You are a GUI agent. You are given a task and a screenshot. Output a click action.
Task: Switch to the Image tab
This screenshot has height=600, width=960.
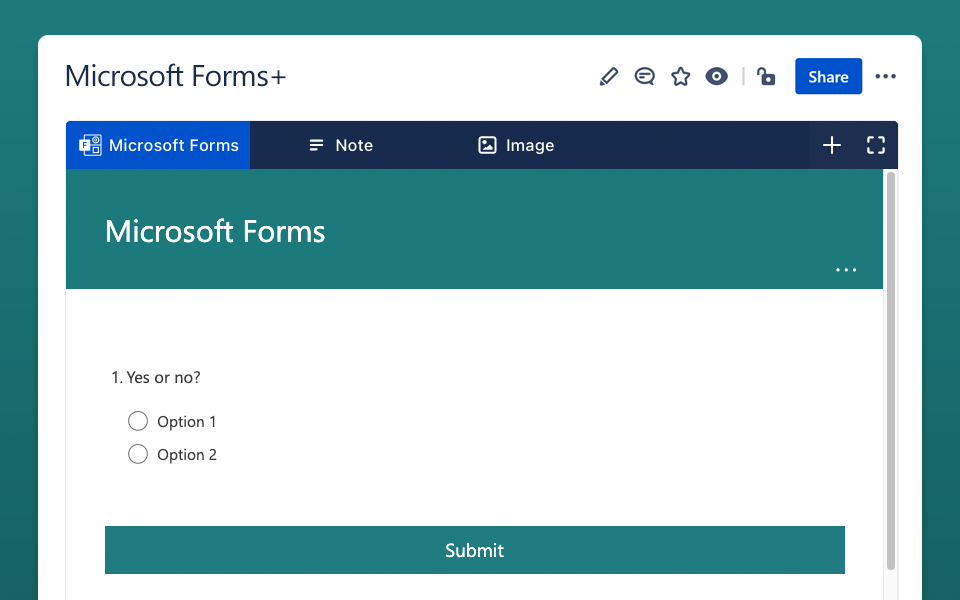click(x=515, y=145)
